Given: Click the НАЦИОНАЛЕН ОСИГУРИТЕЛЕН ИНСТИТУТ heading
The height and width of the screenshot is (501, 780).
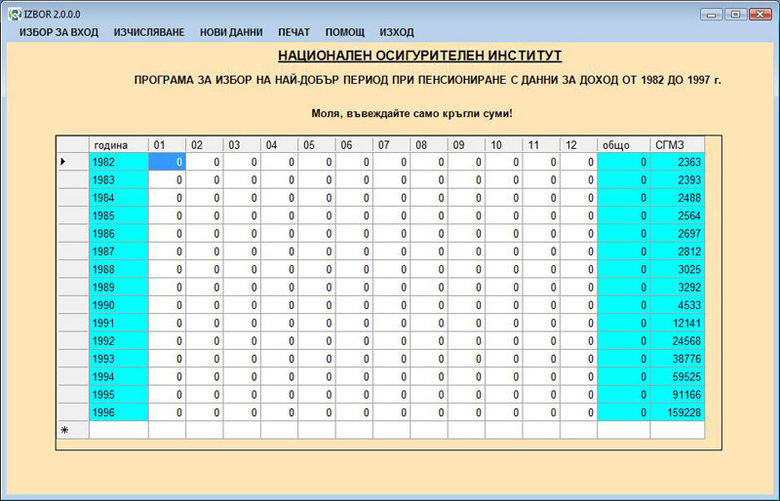Looking at the screenshot, I should coord(420,56).
